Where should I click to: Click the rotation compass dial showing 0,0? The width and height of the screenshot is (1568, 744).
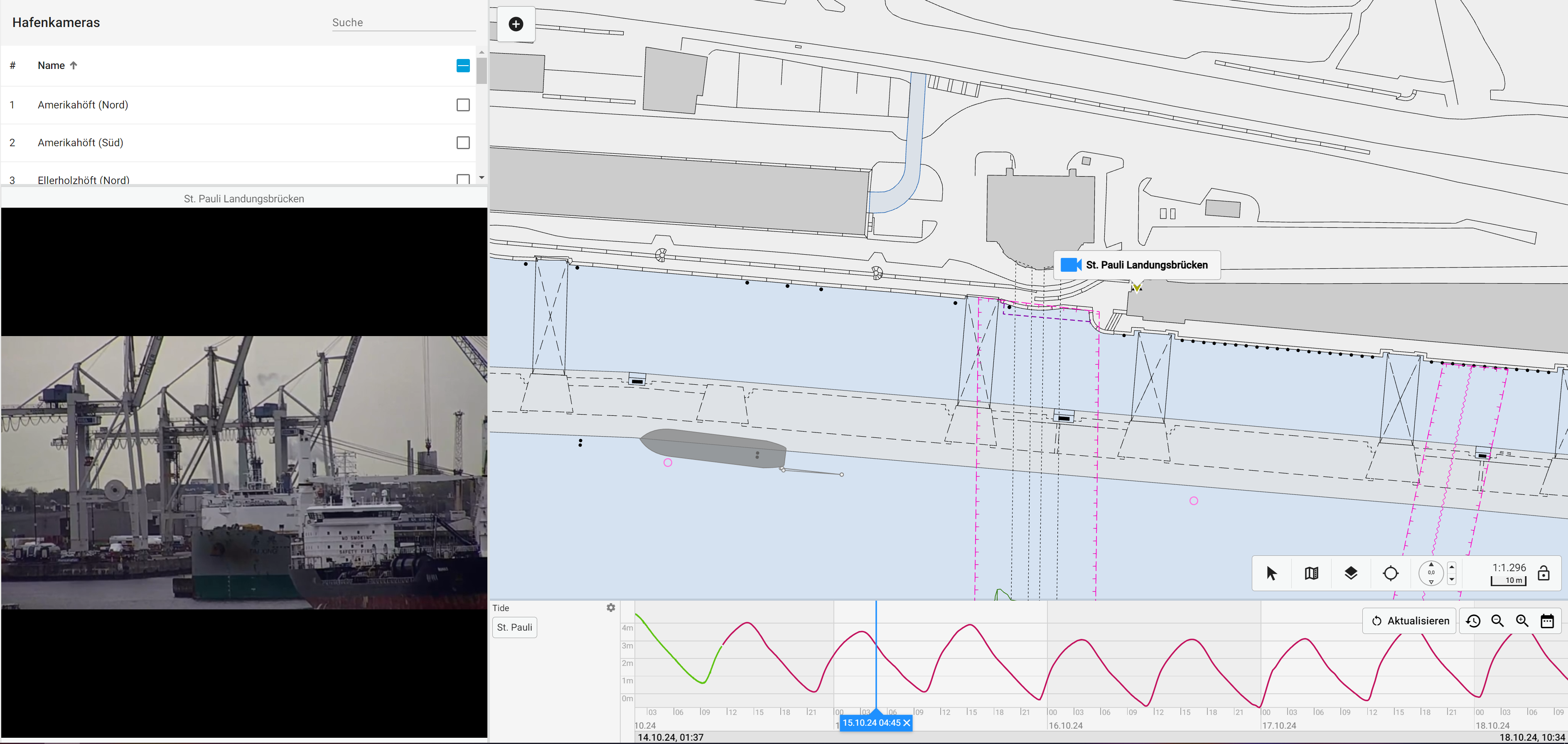[1430, 573]
